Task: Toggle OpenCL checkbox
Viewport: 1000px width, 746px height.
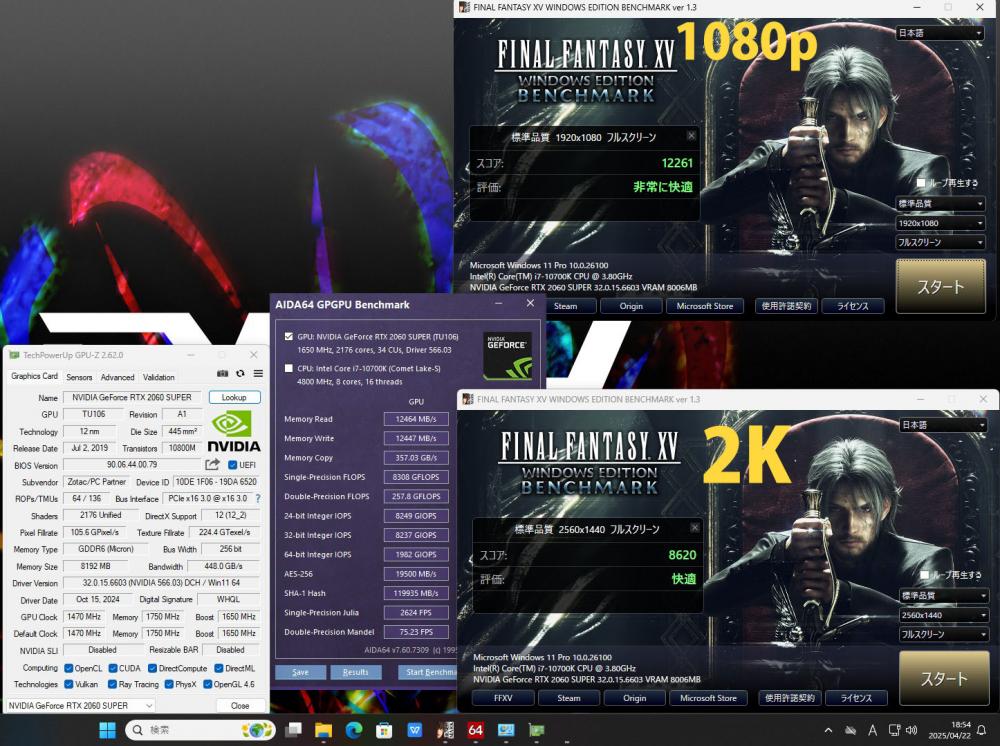Action: click(x=68, y=668)
